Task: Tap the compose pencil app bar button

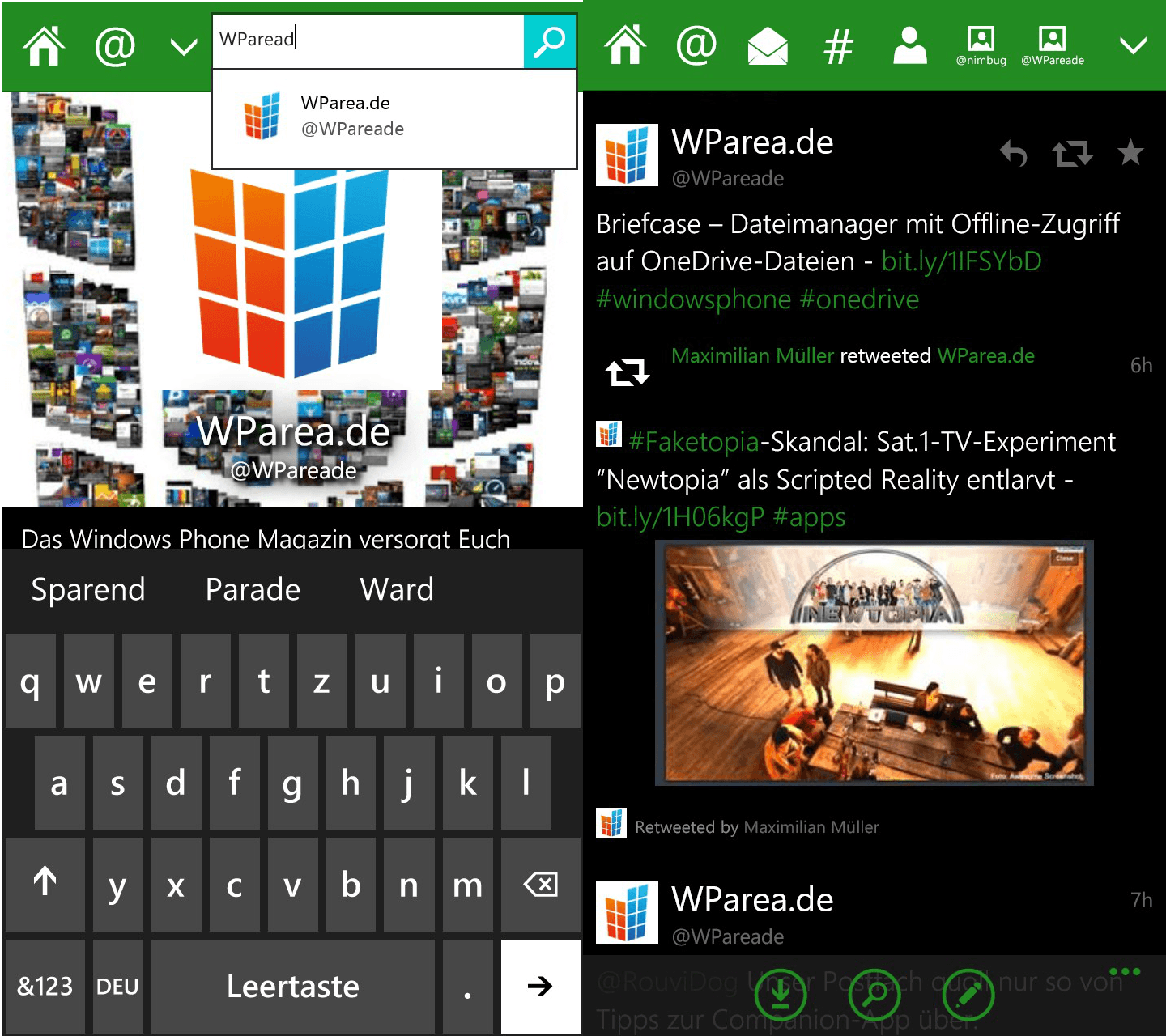Action: (968, 994)
